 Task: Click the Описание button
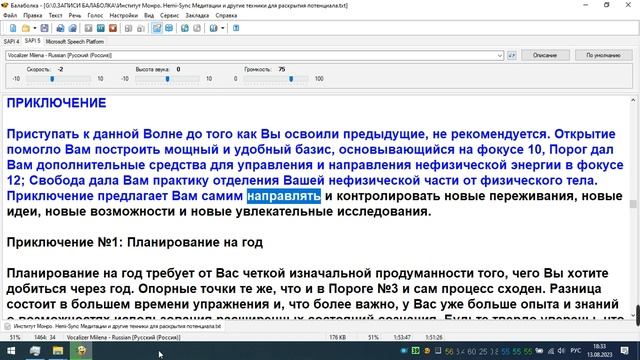[x=545, y=55]
